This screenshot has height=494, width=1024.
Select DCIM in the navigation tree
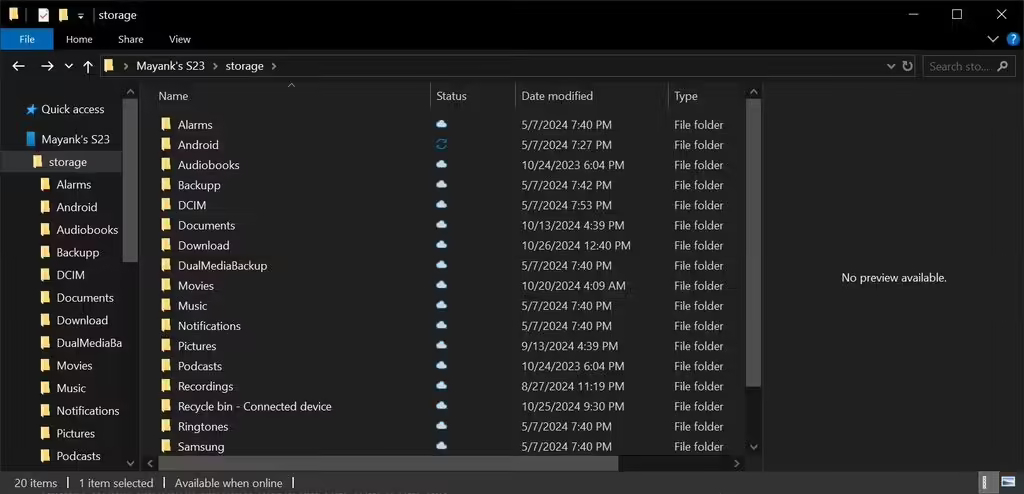71,275
